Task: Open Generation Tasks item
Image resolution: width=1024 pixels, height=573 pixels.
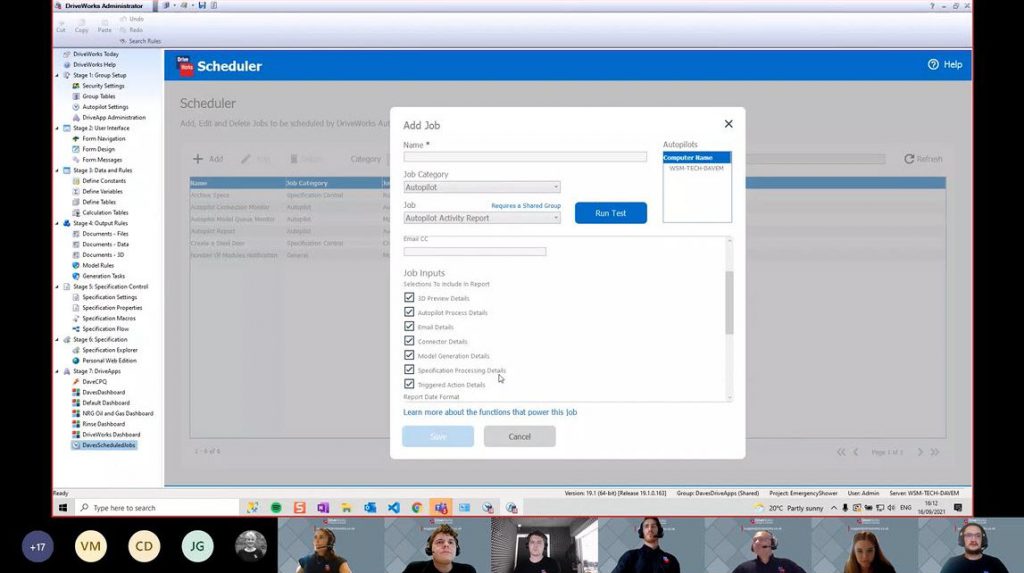Action: [x=103, y=276]
